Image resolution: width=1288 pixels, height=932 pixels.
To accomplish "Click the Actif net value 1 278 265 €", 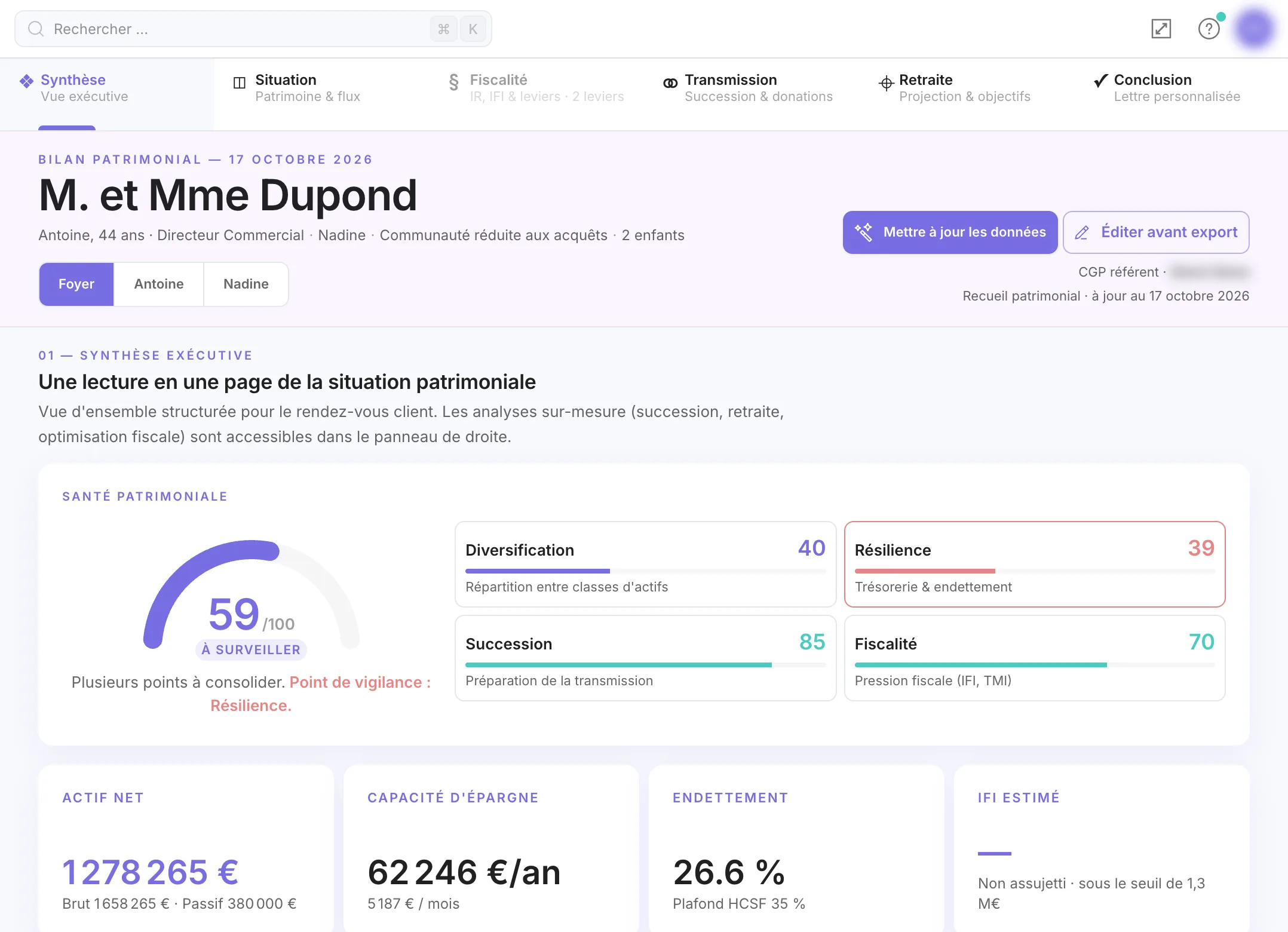I will (151, 872).
